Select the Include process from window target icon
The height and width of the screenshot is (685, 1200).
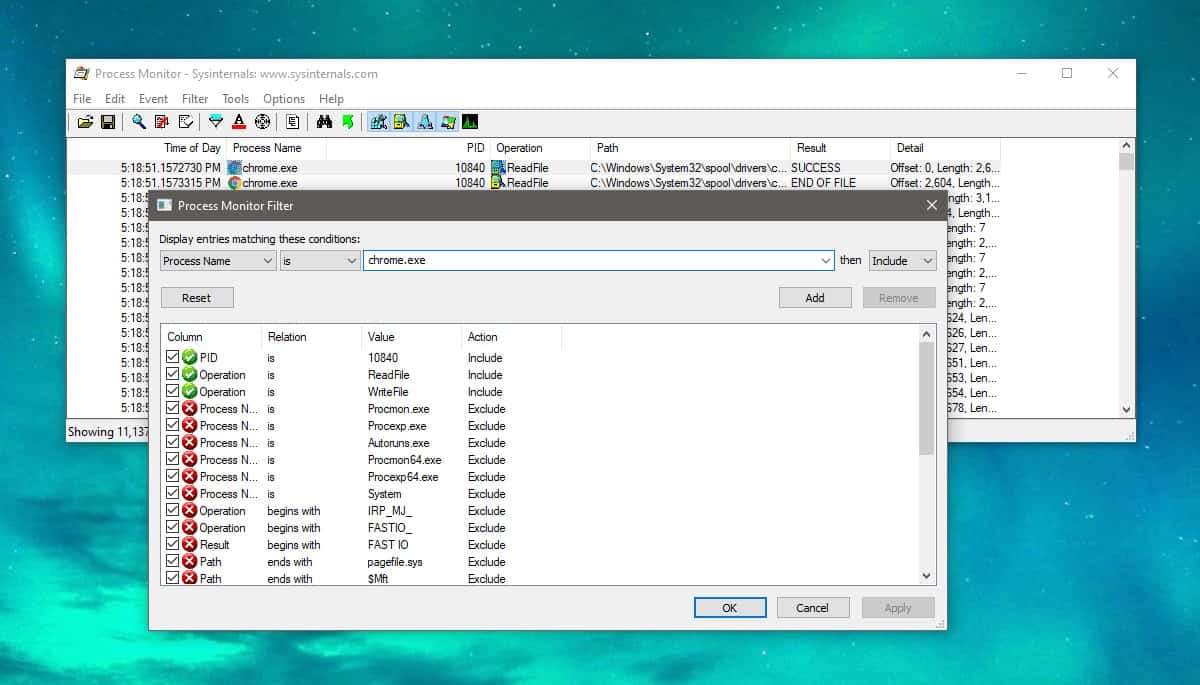(262, 122)
